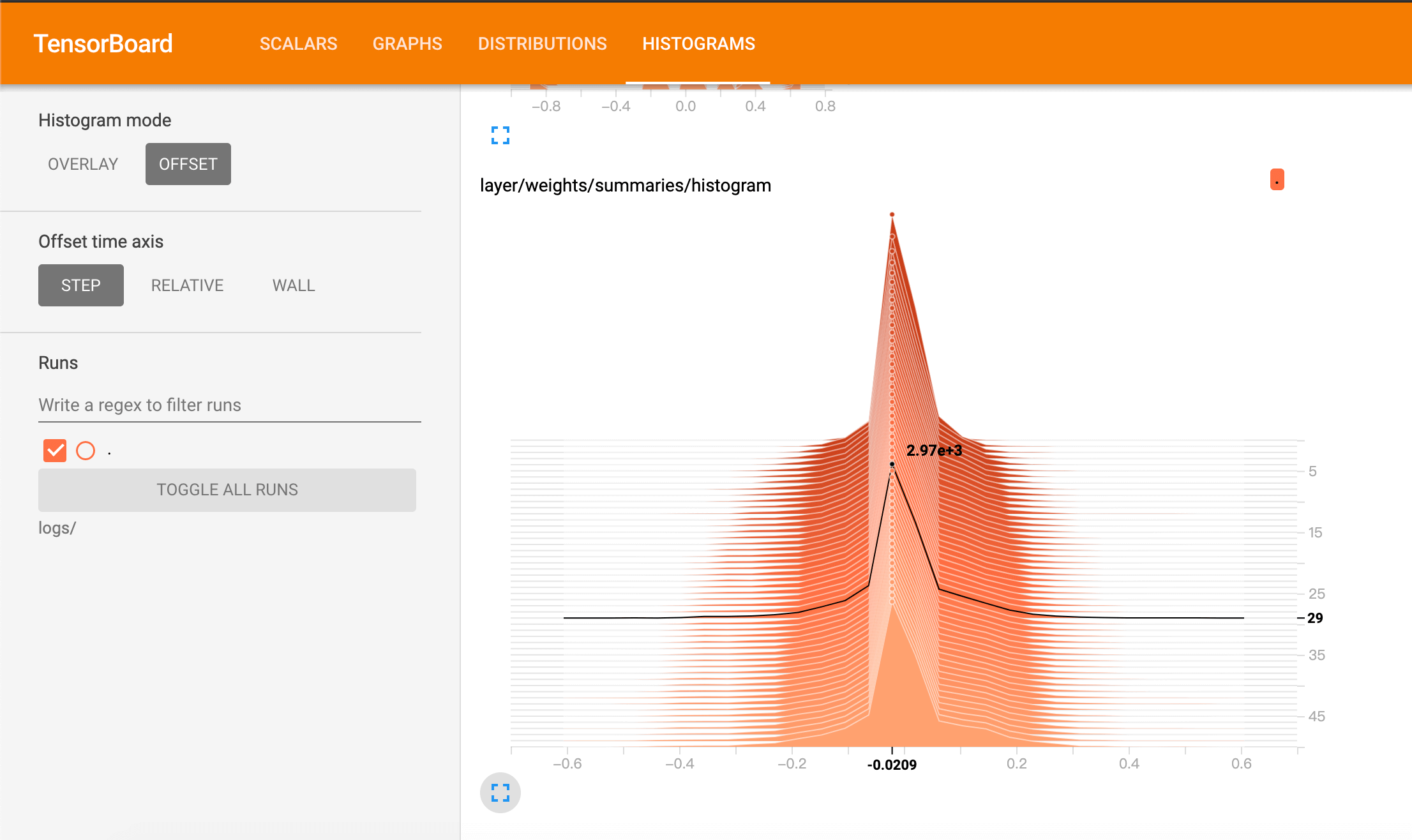Open the GRAPHS tab

pos(407,43)
